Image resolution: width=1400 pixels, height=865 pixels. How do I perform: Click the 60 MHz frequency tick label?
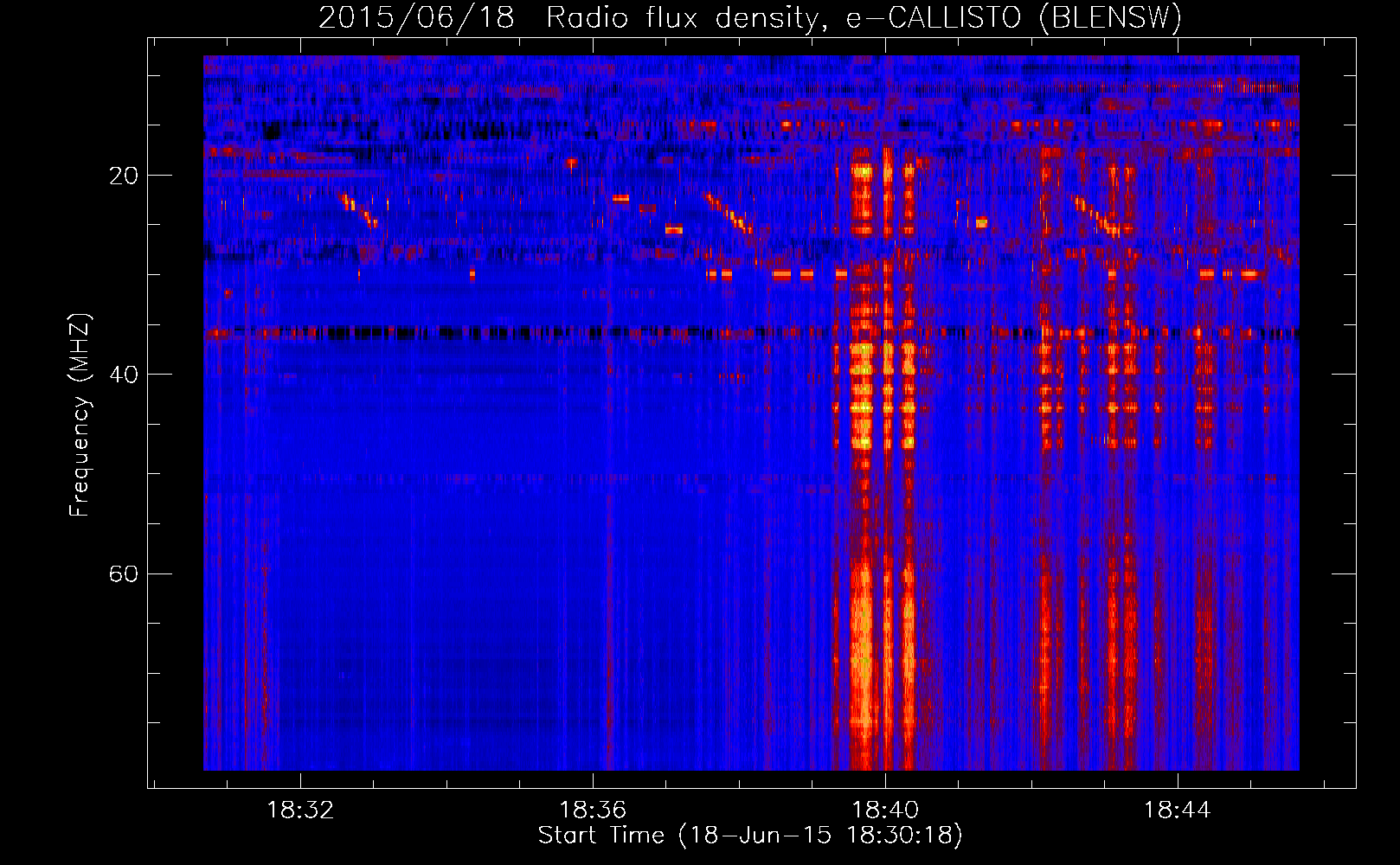coord(124,574)
